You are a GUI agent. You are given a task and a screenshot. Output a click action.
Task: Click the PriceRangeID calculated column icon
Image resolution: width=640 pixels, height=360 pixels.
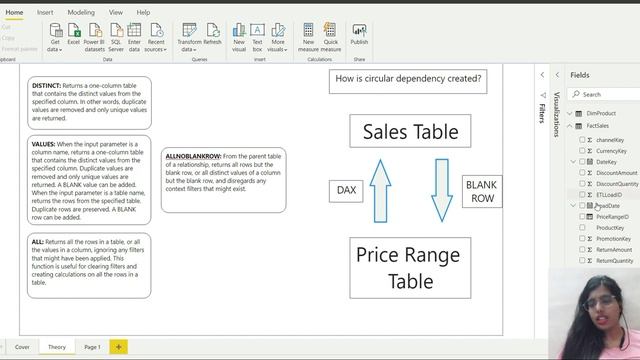coord(590,217)
